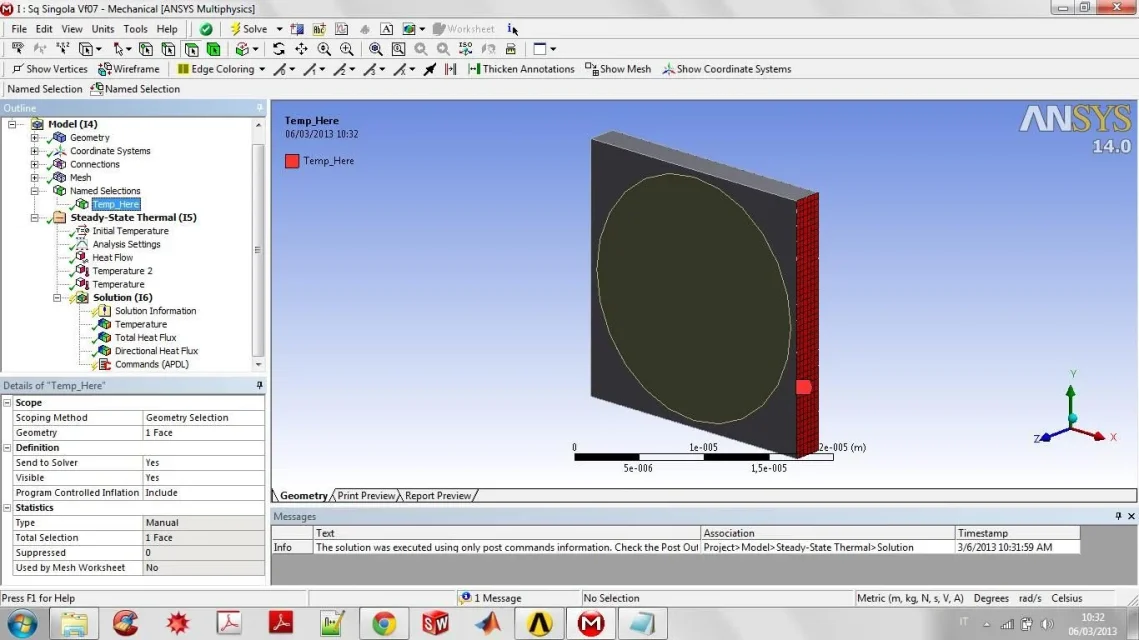The width and height of the screenshot is (1139, 640).
Task: Switch to the Print Preview tab
Action: 366,495
